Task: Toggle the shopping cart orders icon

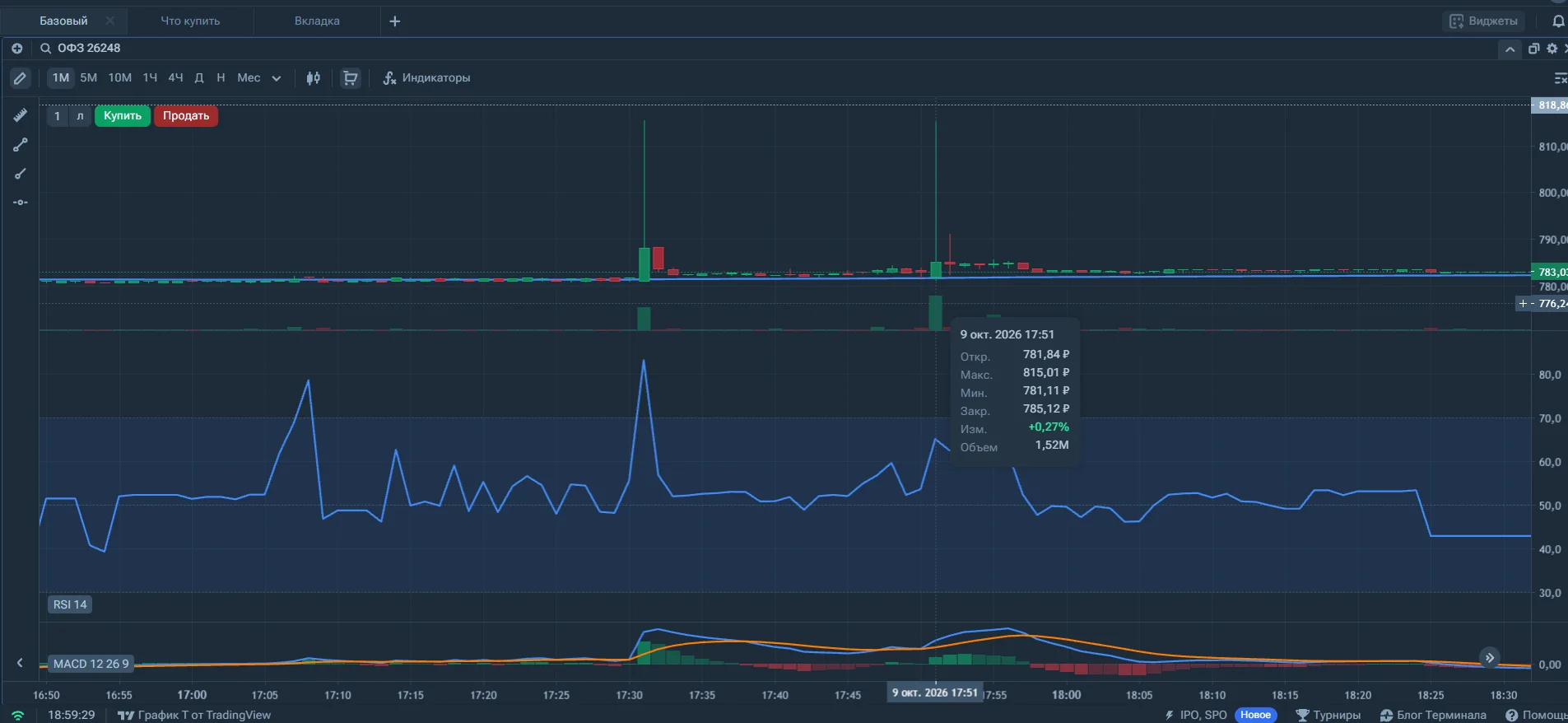Action: [x=351, y=78]
